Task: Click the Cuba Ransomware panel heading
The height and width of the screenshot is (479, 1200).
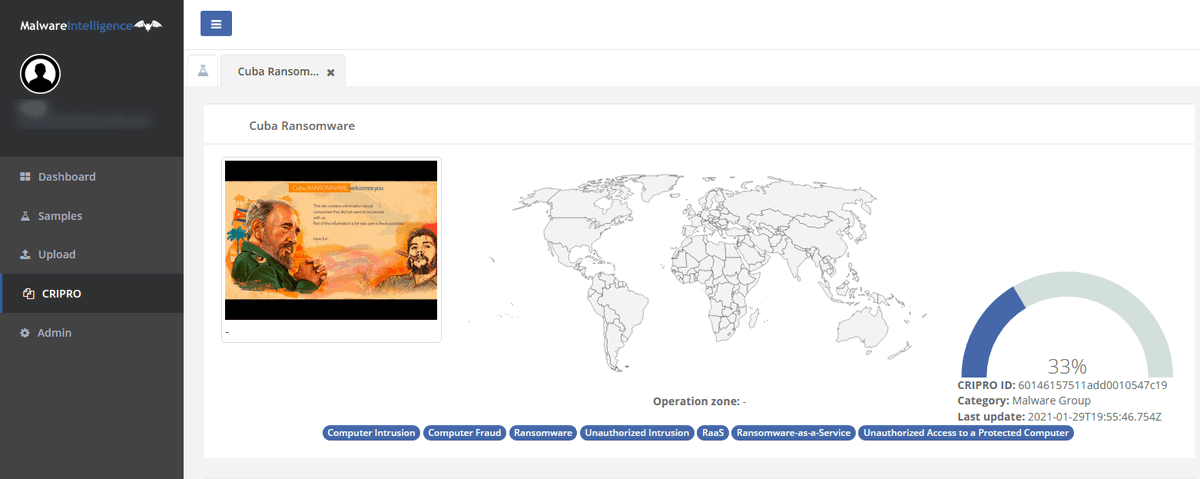Action: click(x=302, y=127)
